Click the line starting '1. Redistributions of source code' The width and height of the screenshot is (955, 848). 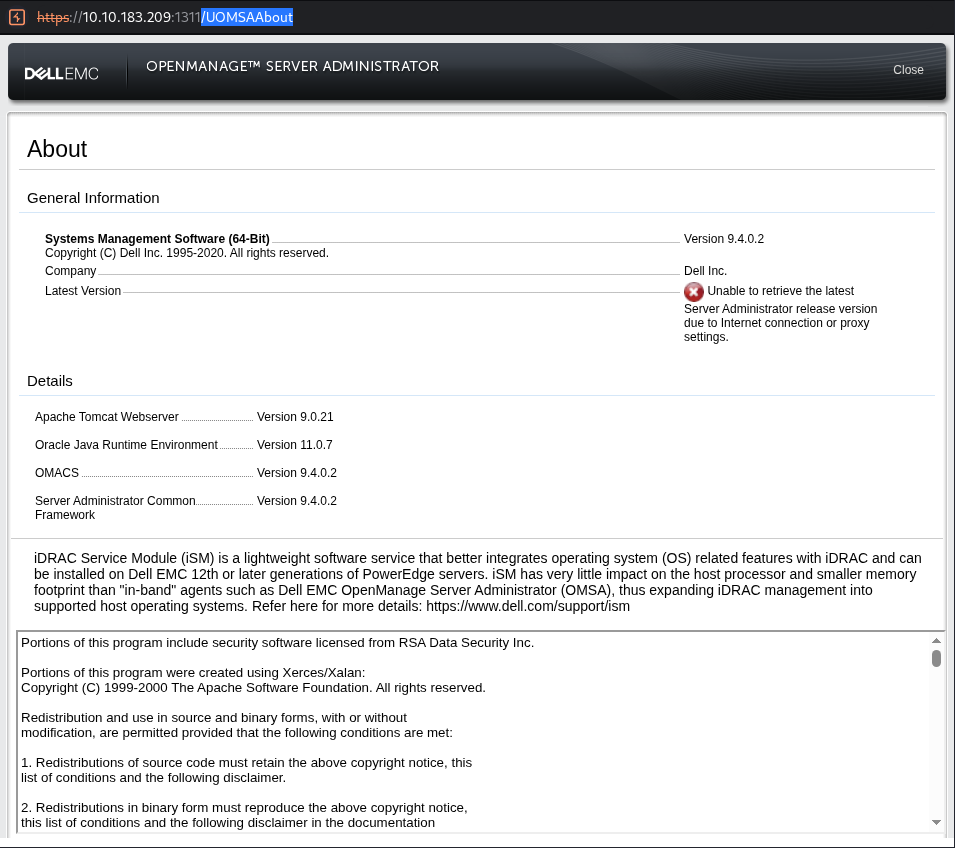[x=246, y=763]
